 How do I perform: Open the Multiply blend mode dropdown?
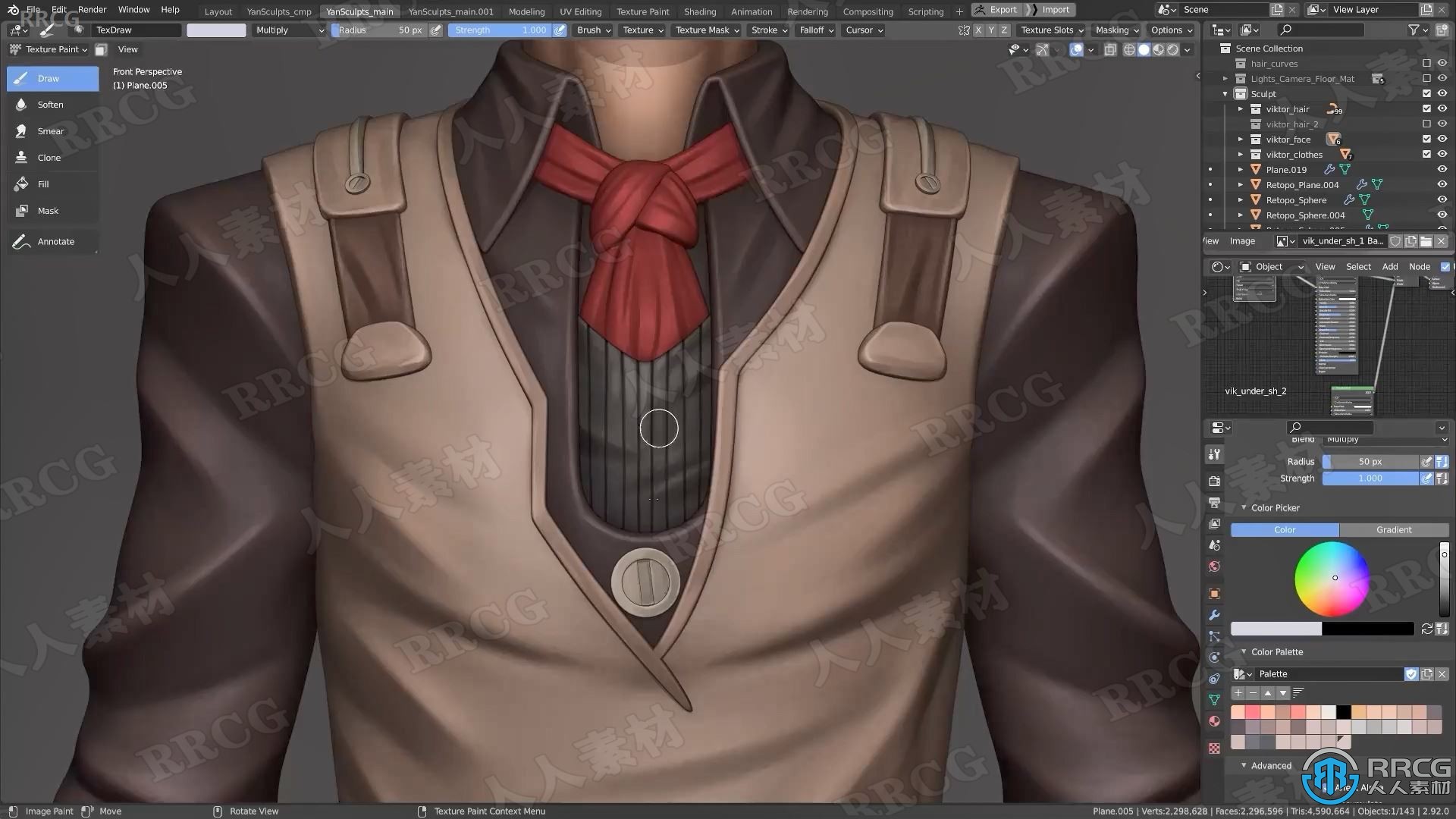pyautogui.click(x=289, y=30)
